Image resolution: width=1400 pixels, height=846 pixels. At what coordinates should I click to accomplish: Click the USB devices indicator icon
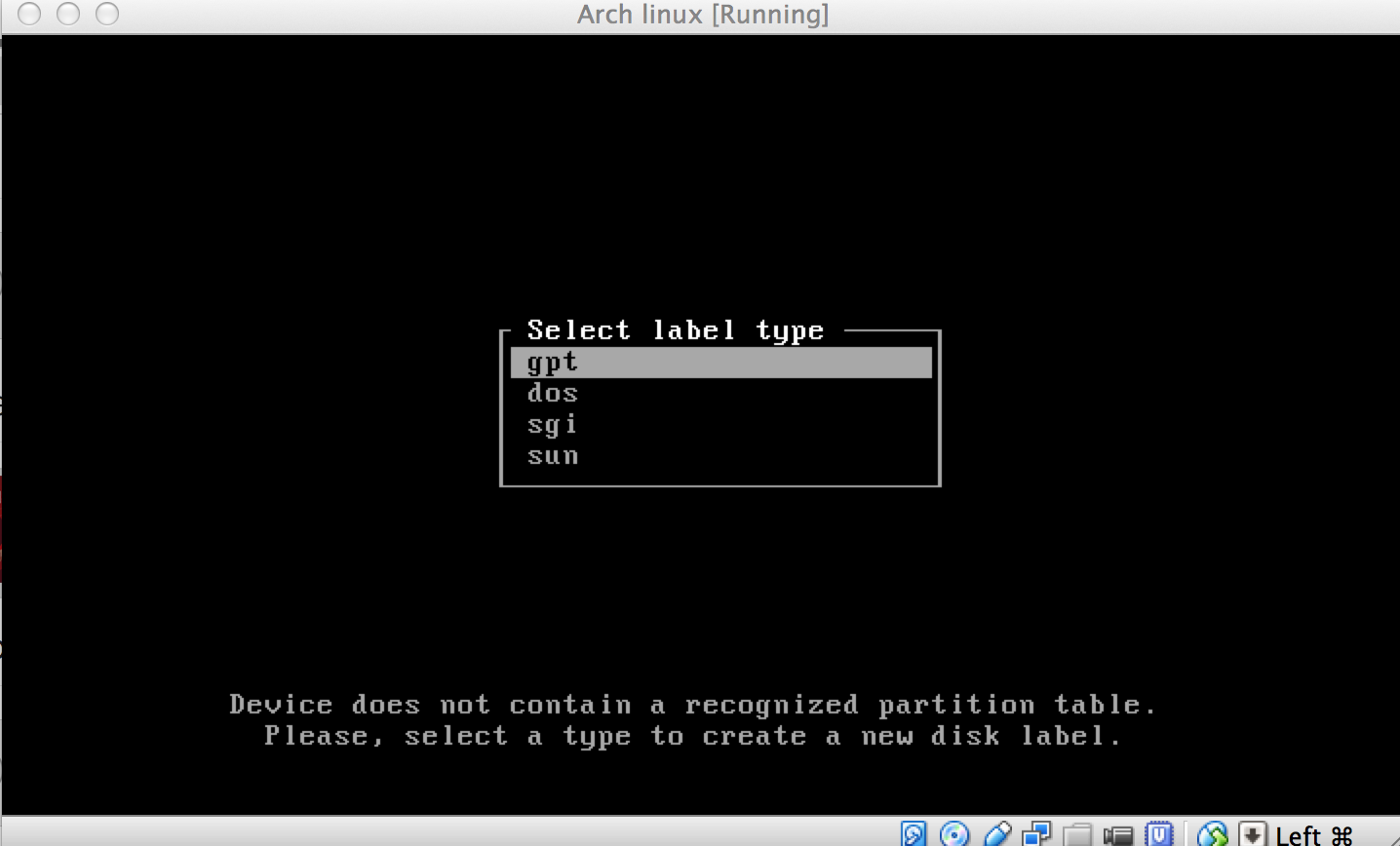996,834
